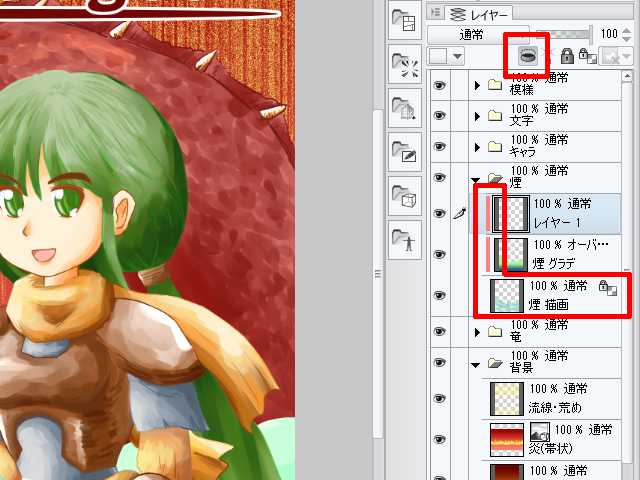Hide レイヤー 1 using its eye icon

(440, 213)
